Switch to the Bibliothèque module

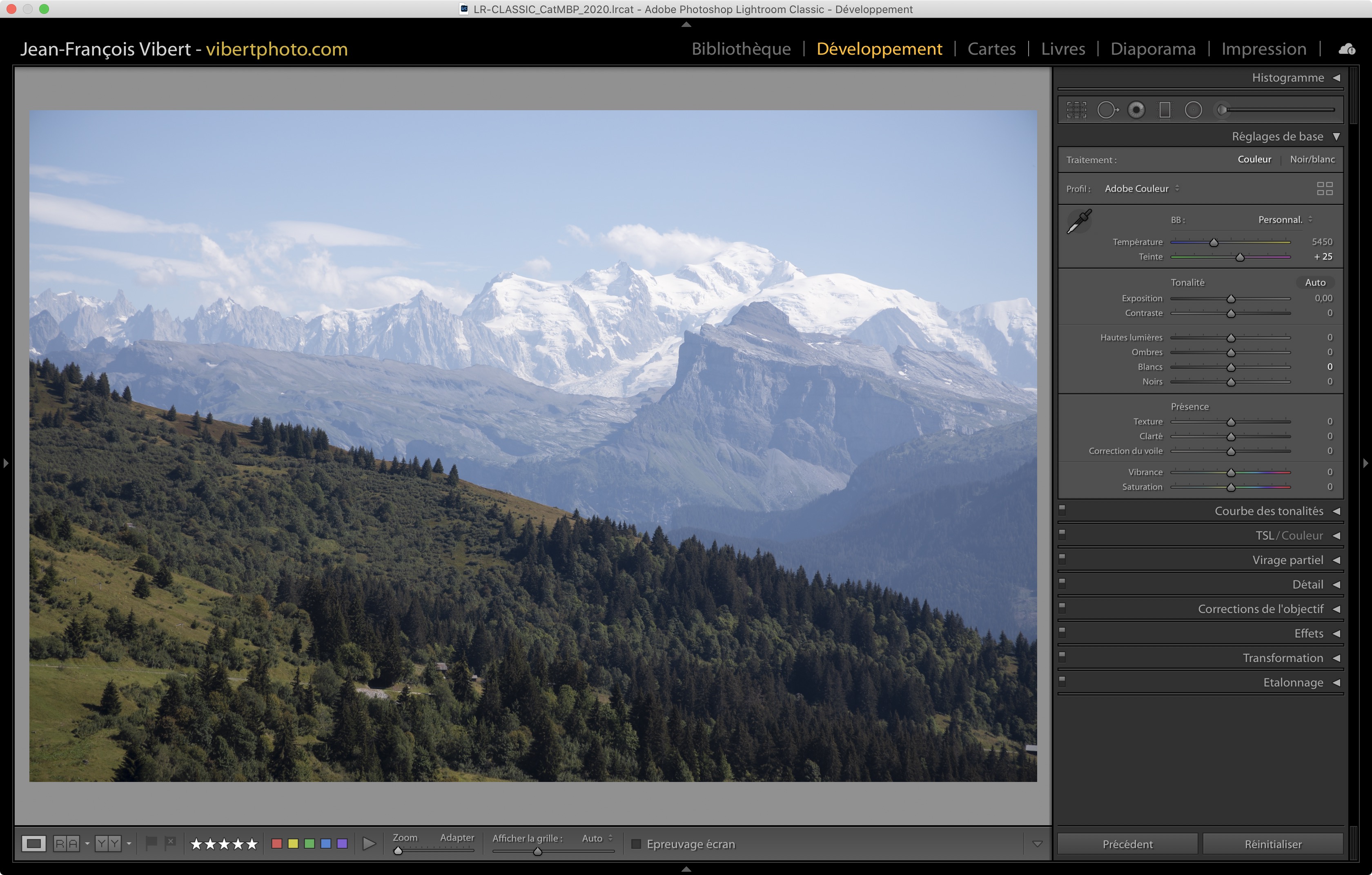[x=741, y=49]
